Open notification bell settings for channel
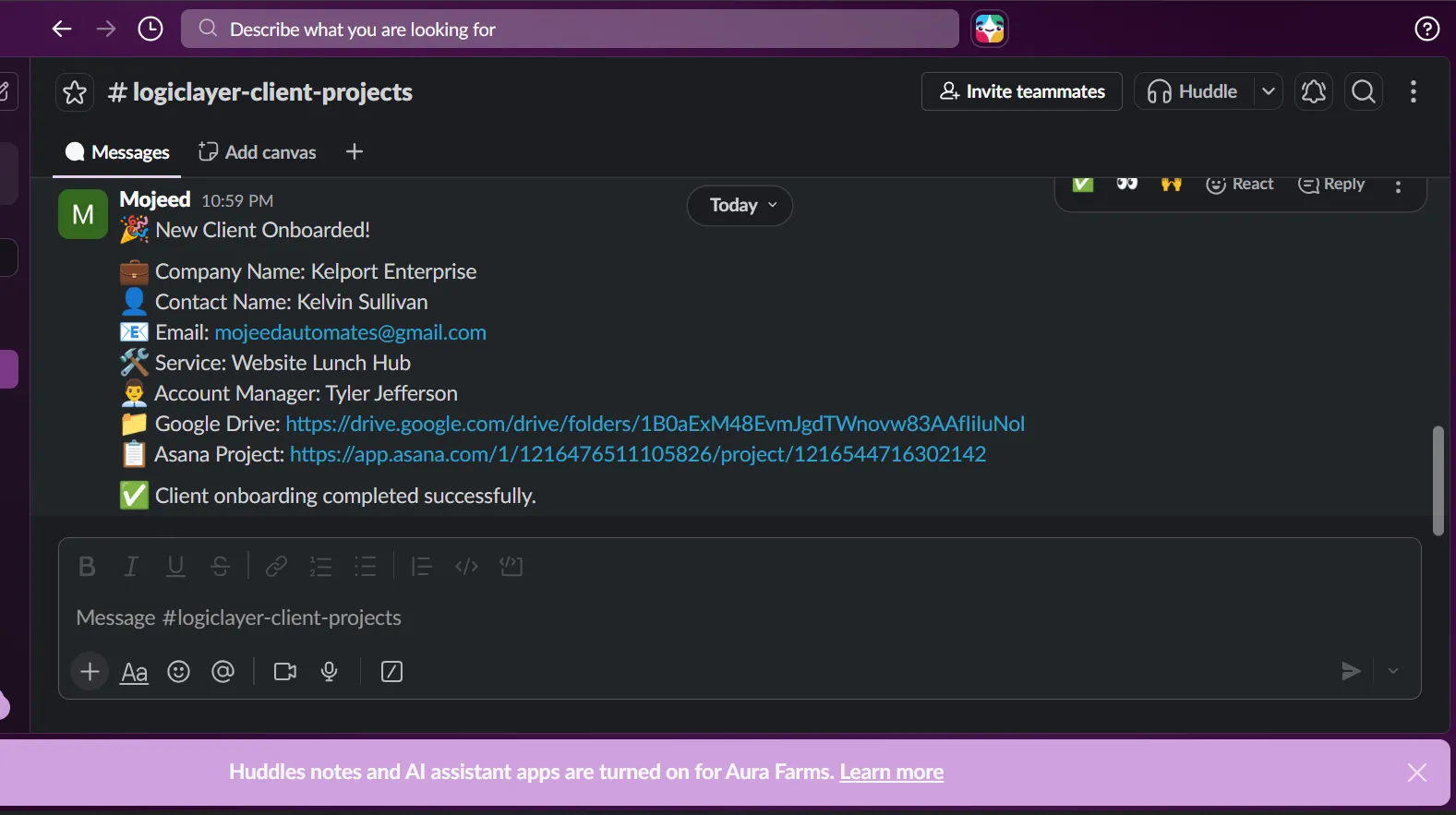 point(1313,91)
